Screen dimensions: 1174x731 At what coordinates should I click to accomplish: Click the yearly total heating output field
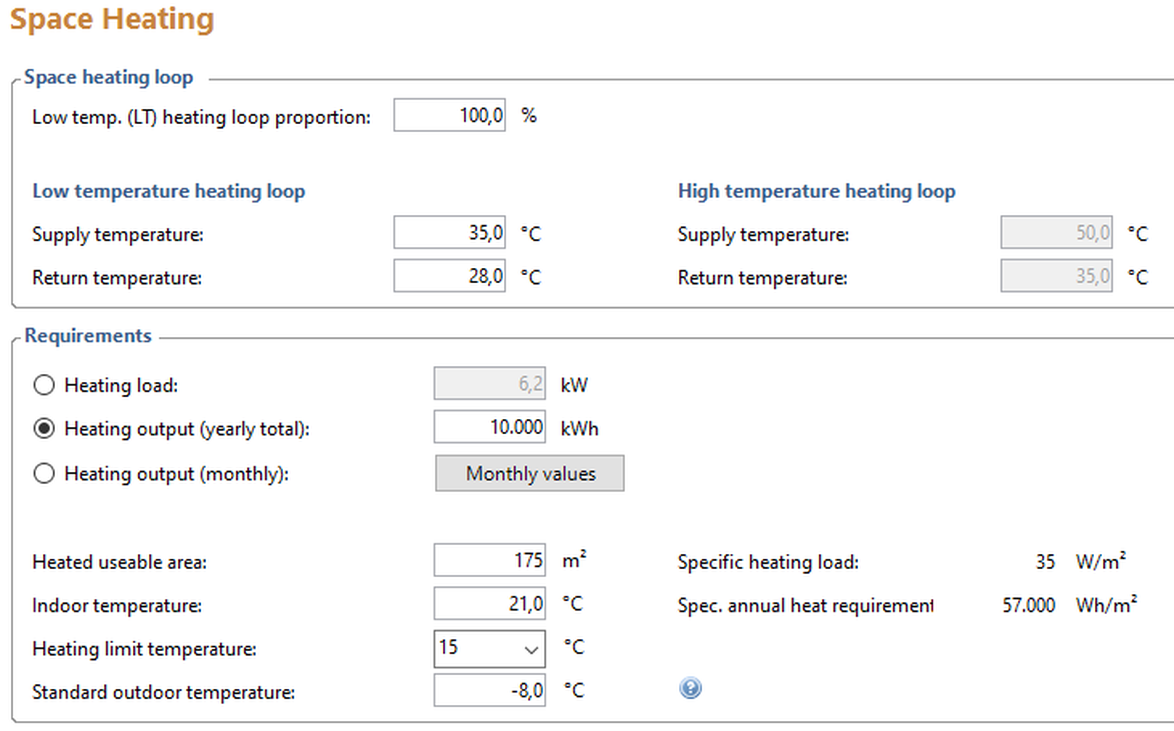click(490, 428)
